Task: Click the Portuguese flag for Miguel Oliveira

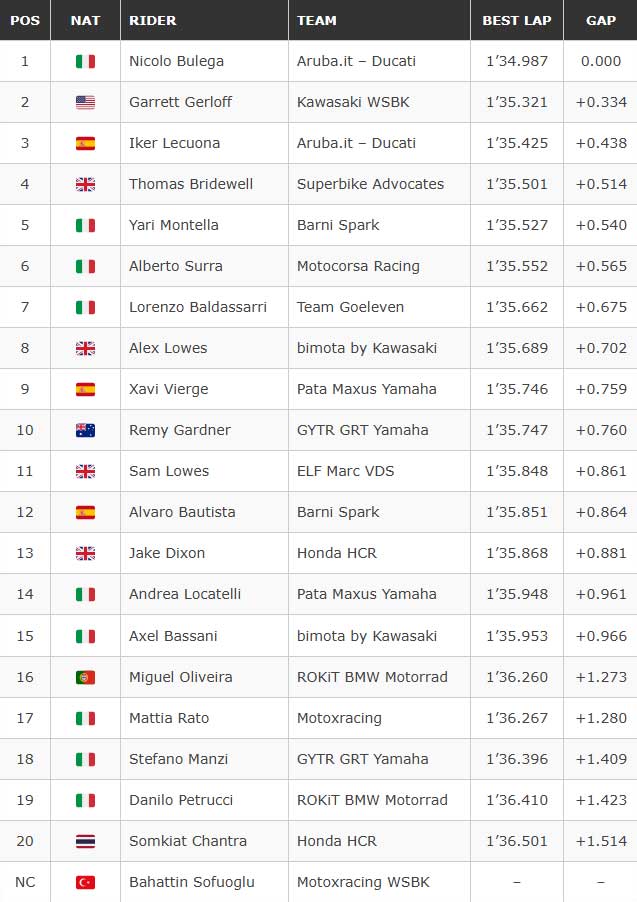Action: [85, 677]
